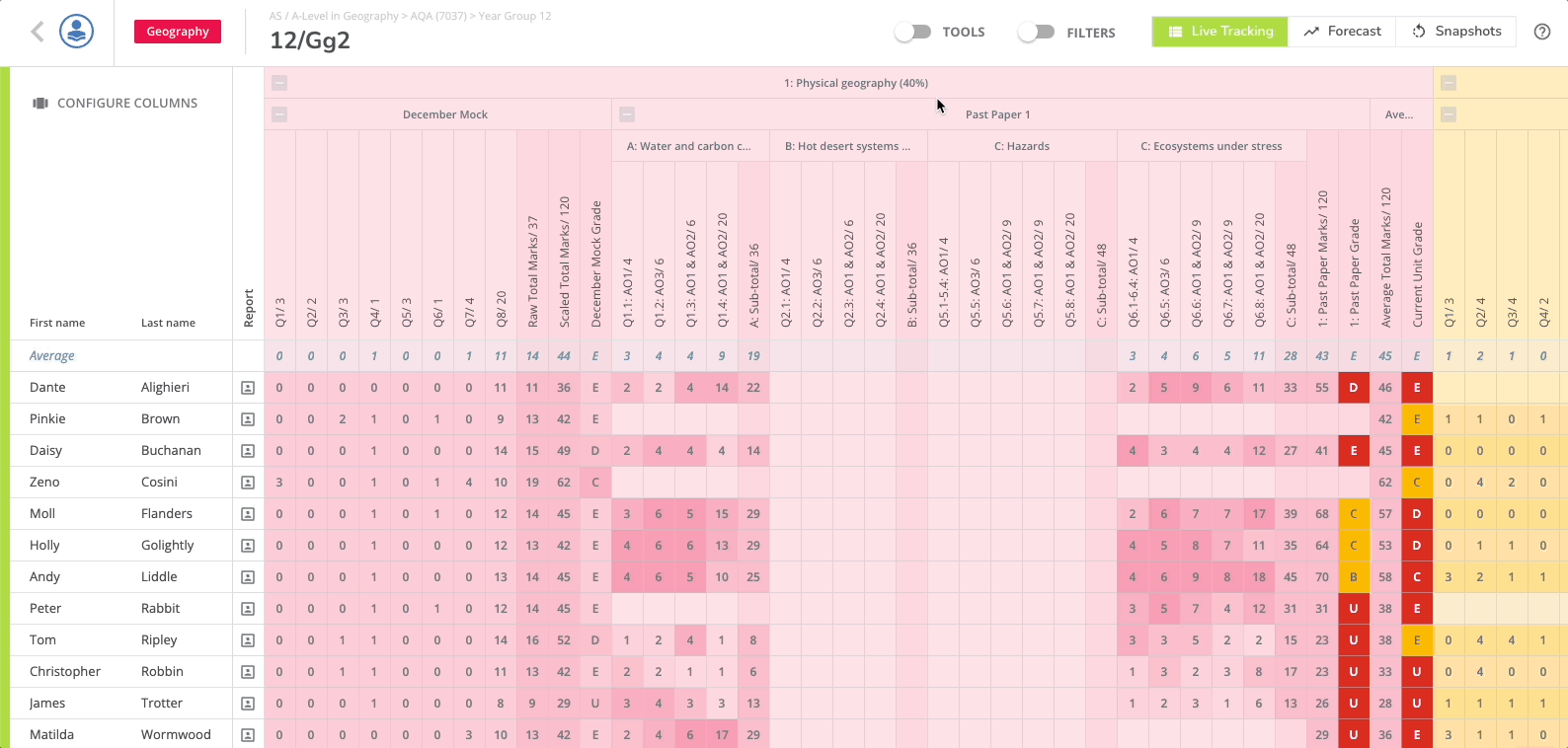Click the Configure Columns button
The width and height of the screenshot is (1568, 748).
[116, 103]
